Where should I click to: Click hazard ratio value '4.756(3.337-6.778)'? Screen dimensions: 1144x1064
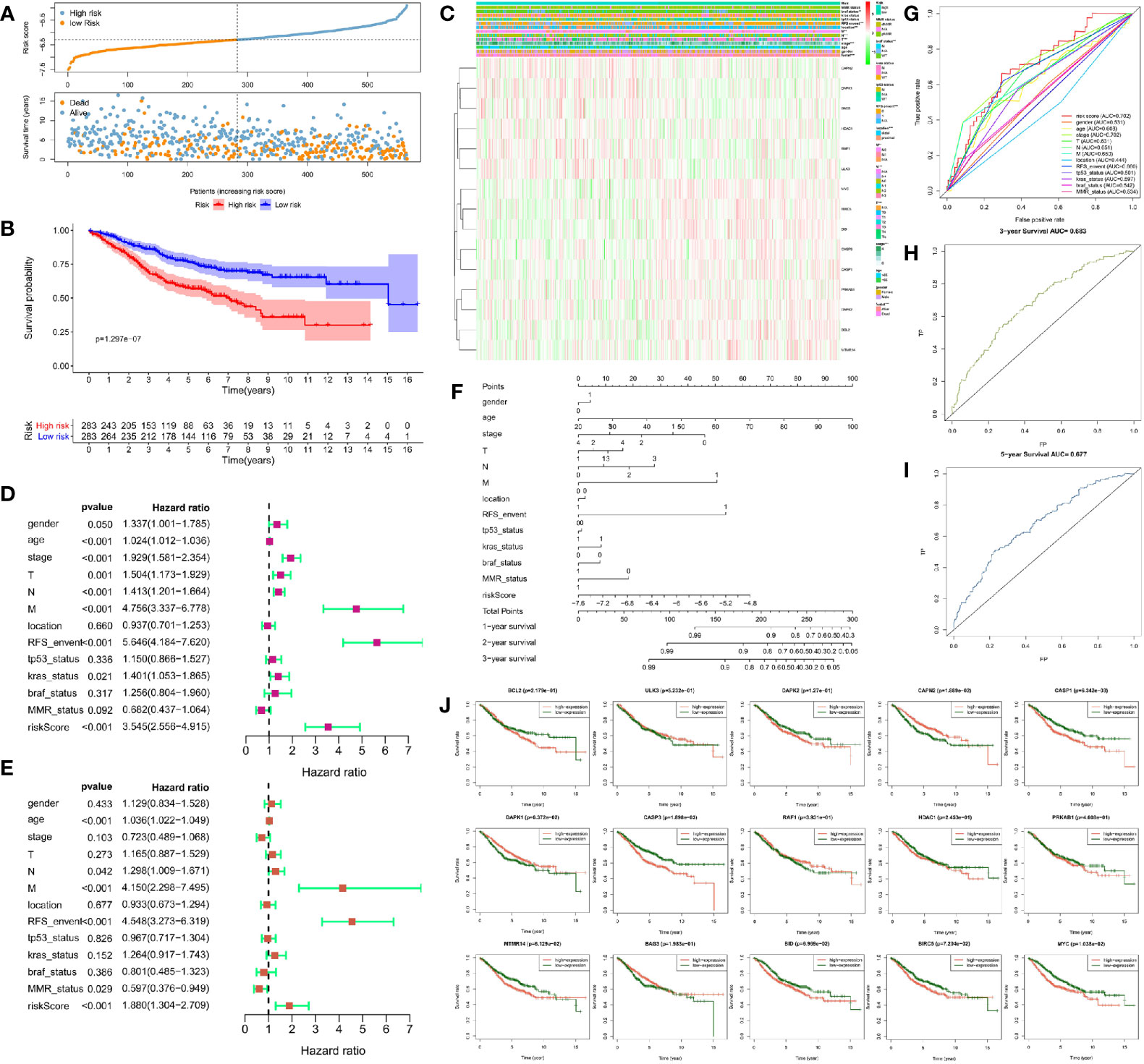[x=166, y=608]
